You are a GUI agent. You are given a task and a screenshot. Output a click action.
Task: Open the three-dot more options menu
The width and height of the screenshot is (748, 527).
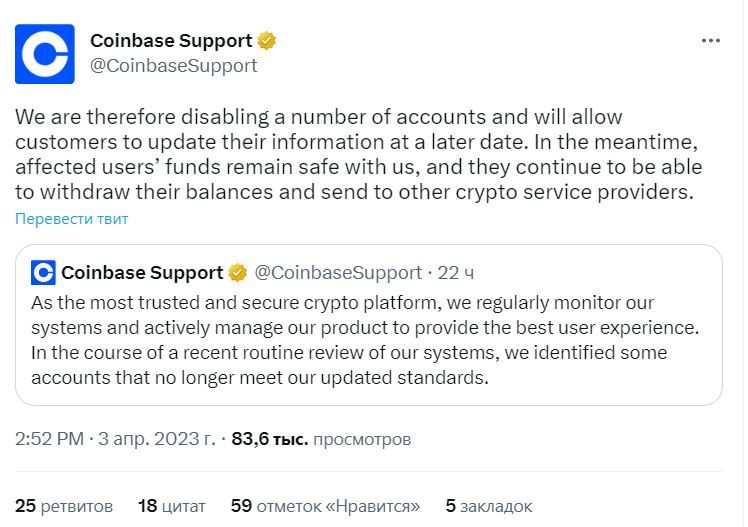tap(710, 41)
